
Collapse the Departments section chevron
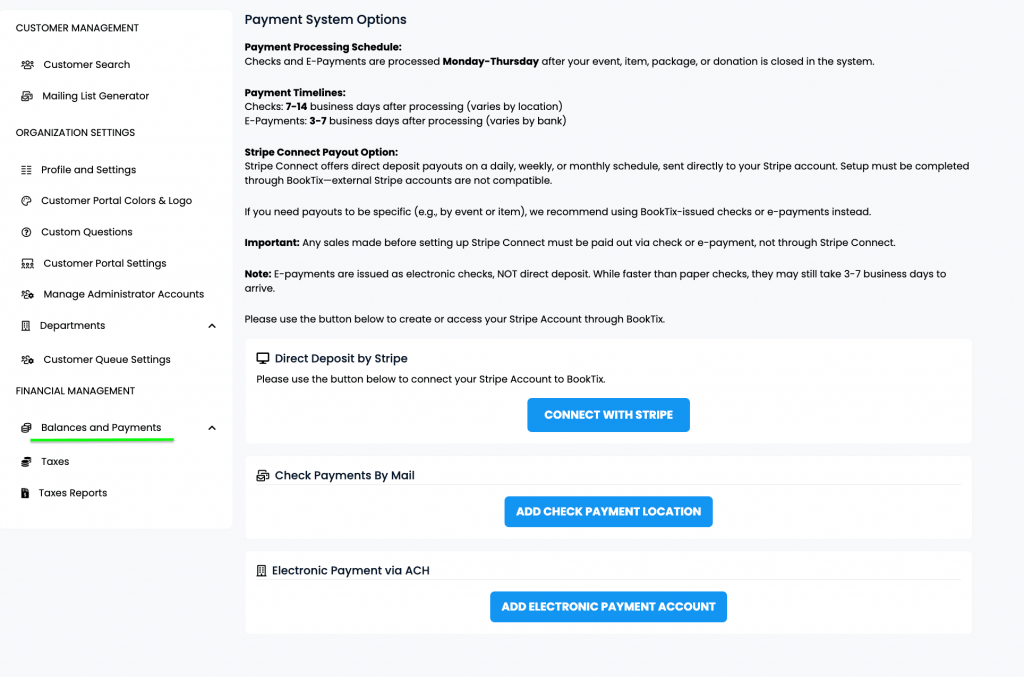(x=211, y=325)
